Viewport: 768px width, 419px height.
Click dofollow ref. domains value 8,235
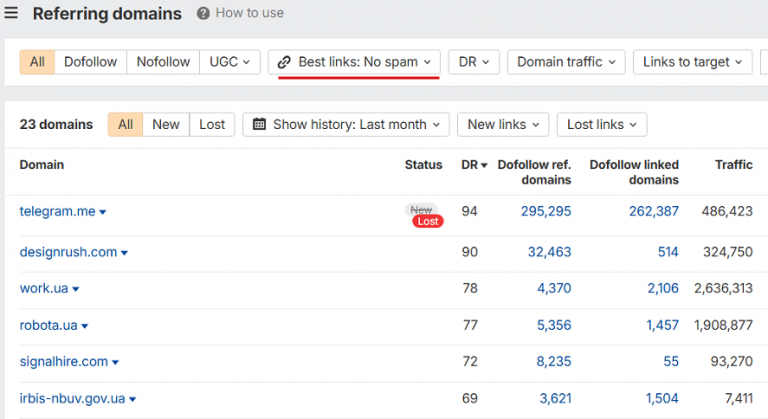553,361
